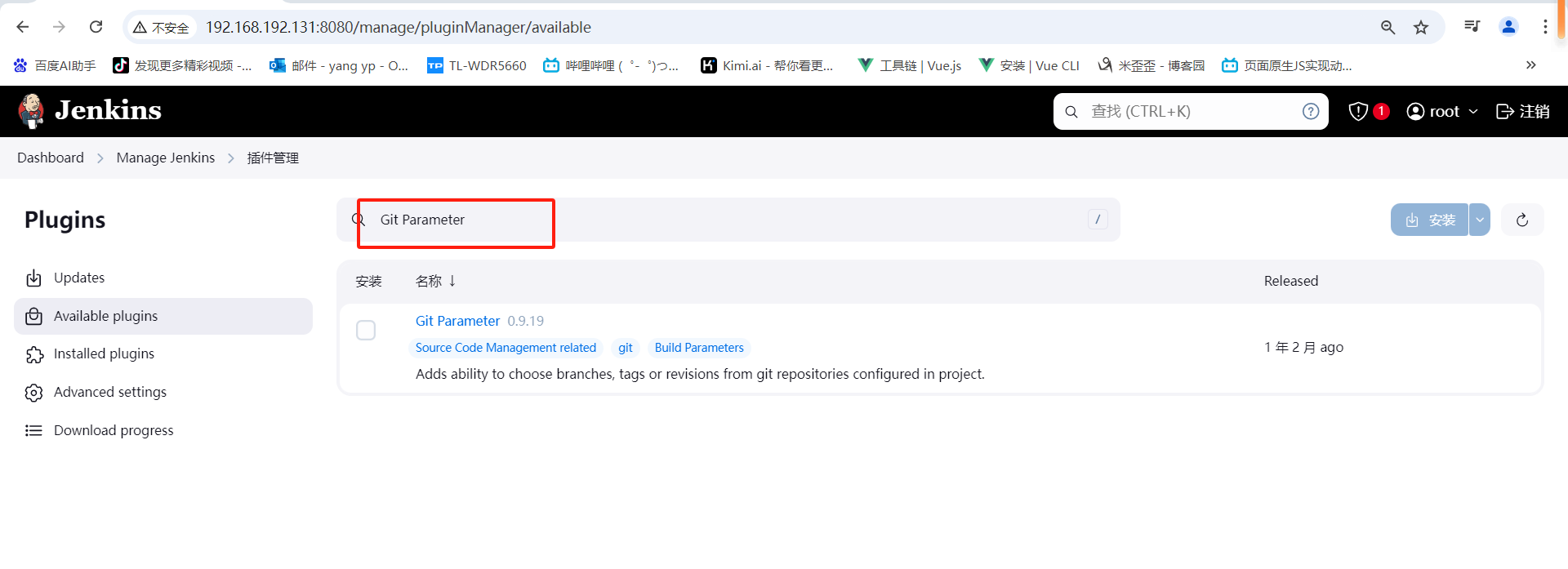Image resolution: width=1568 pixels, height=569 pixels.
Task: Open the 发现更多精彩视频 bookmark
Action: pyautogui.click(x=182, y=65)
